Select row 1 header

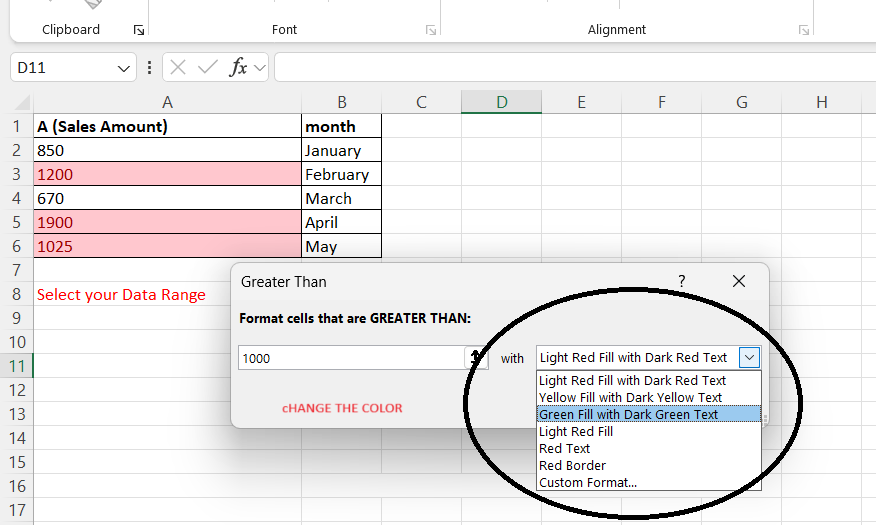(17, 126)
